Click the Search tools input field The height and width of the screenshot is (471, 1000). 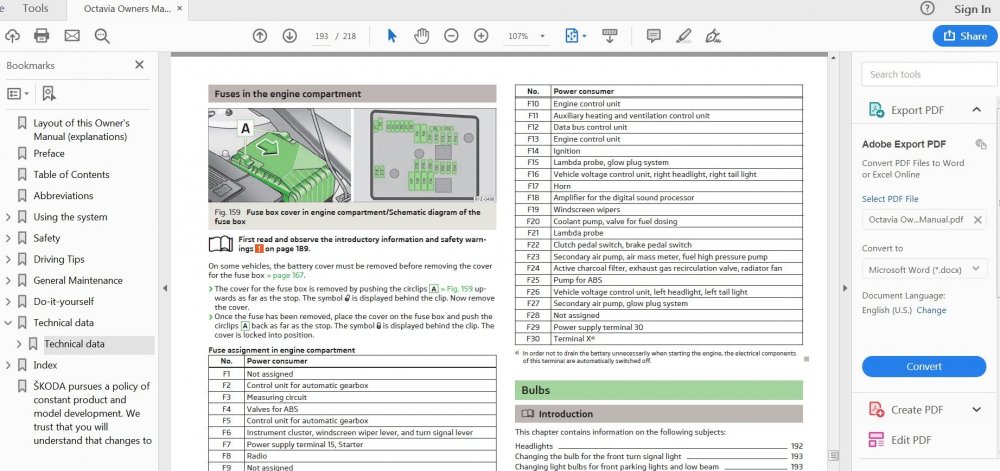tap(929, 75)
